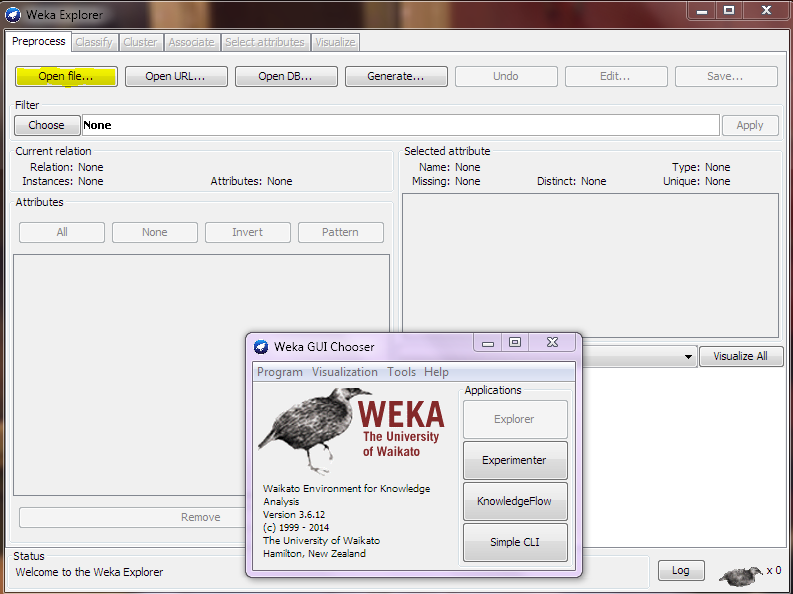Click the WEKA logo image in GUI Chooser
The image size is (793, 594).
pos(352,431)
